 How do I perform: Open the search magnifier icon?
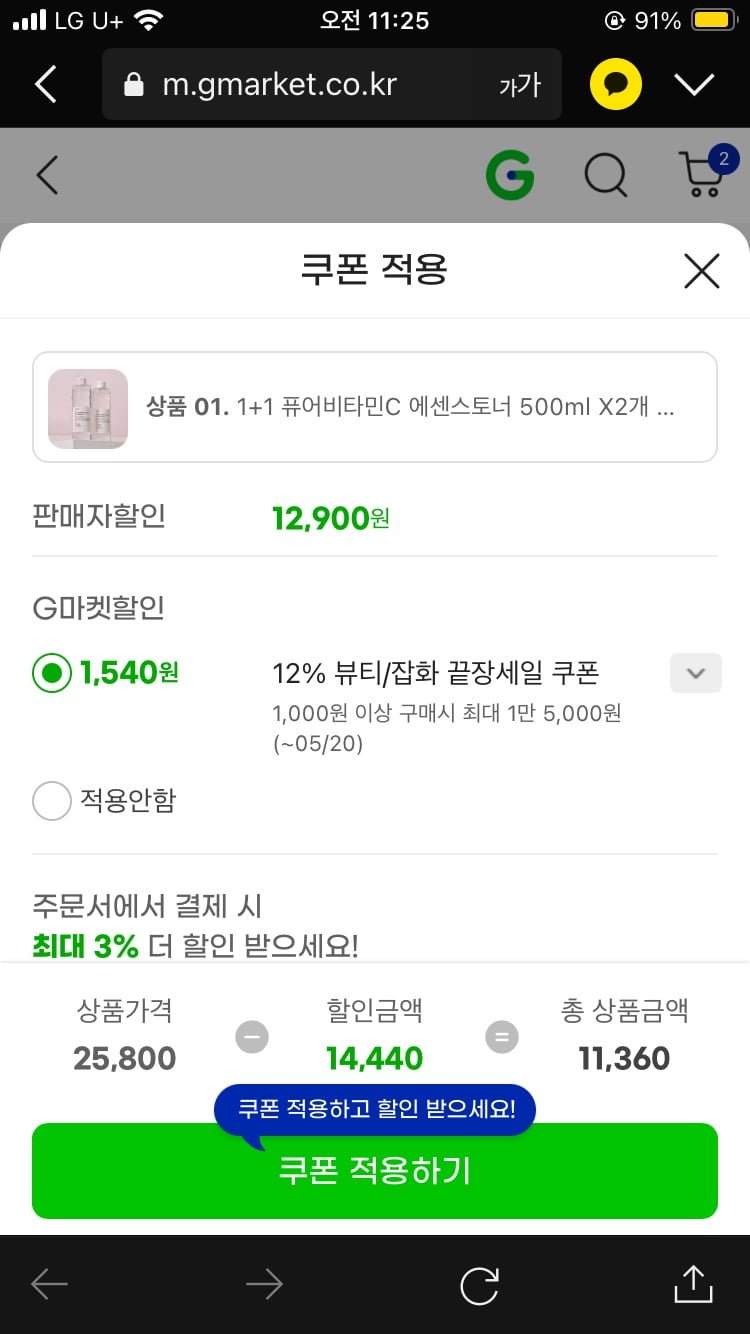pyautogui.click(x=605, y=176)
